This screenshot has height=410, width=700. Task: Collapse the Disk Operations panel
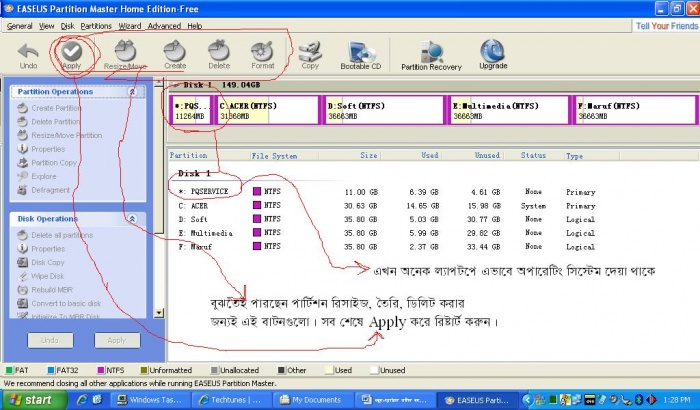click(x=132, y=219)
